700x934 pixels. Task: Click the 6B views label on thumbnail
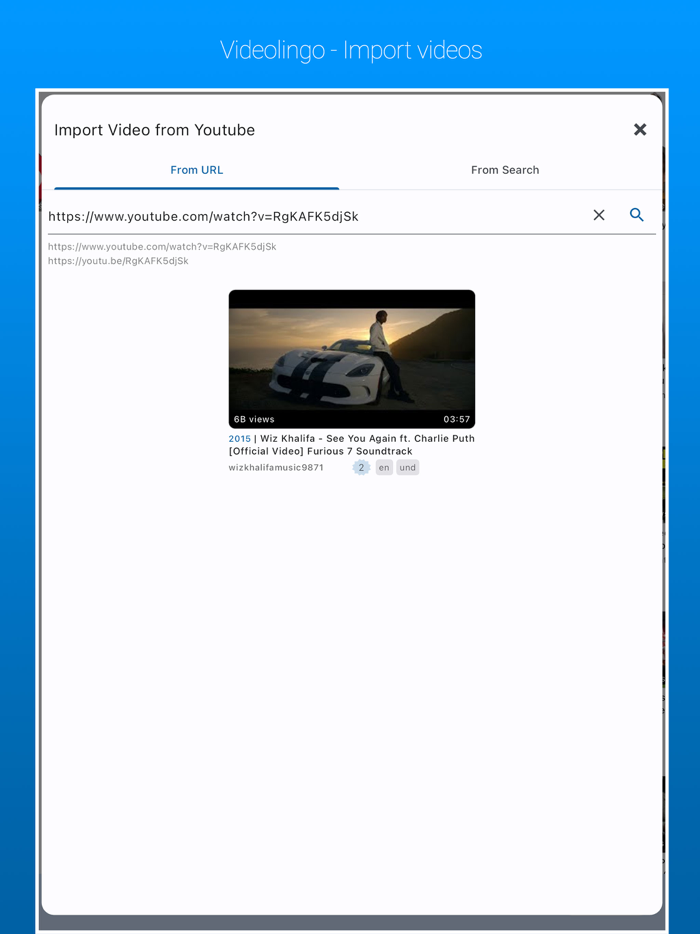254,419
